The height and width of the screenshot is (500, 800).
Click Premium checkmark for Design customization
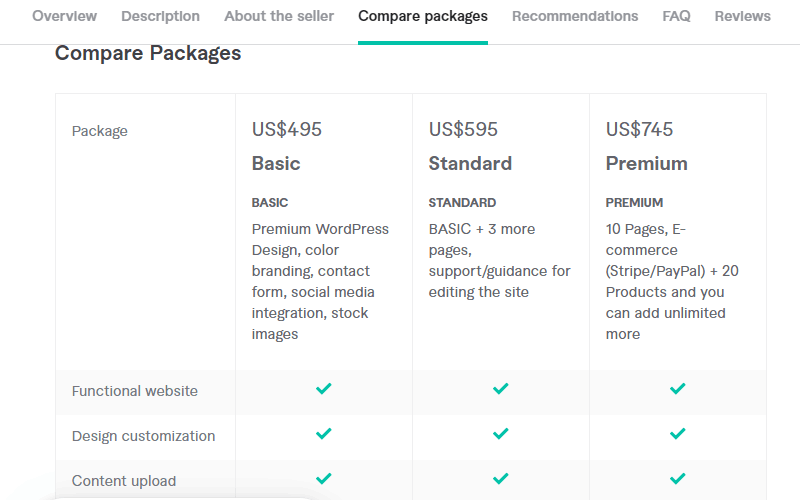coord(677,434)
